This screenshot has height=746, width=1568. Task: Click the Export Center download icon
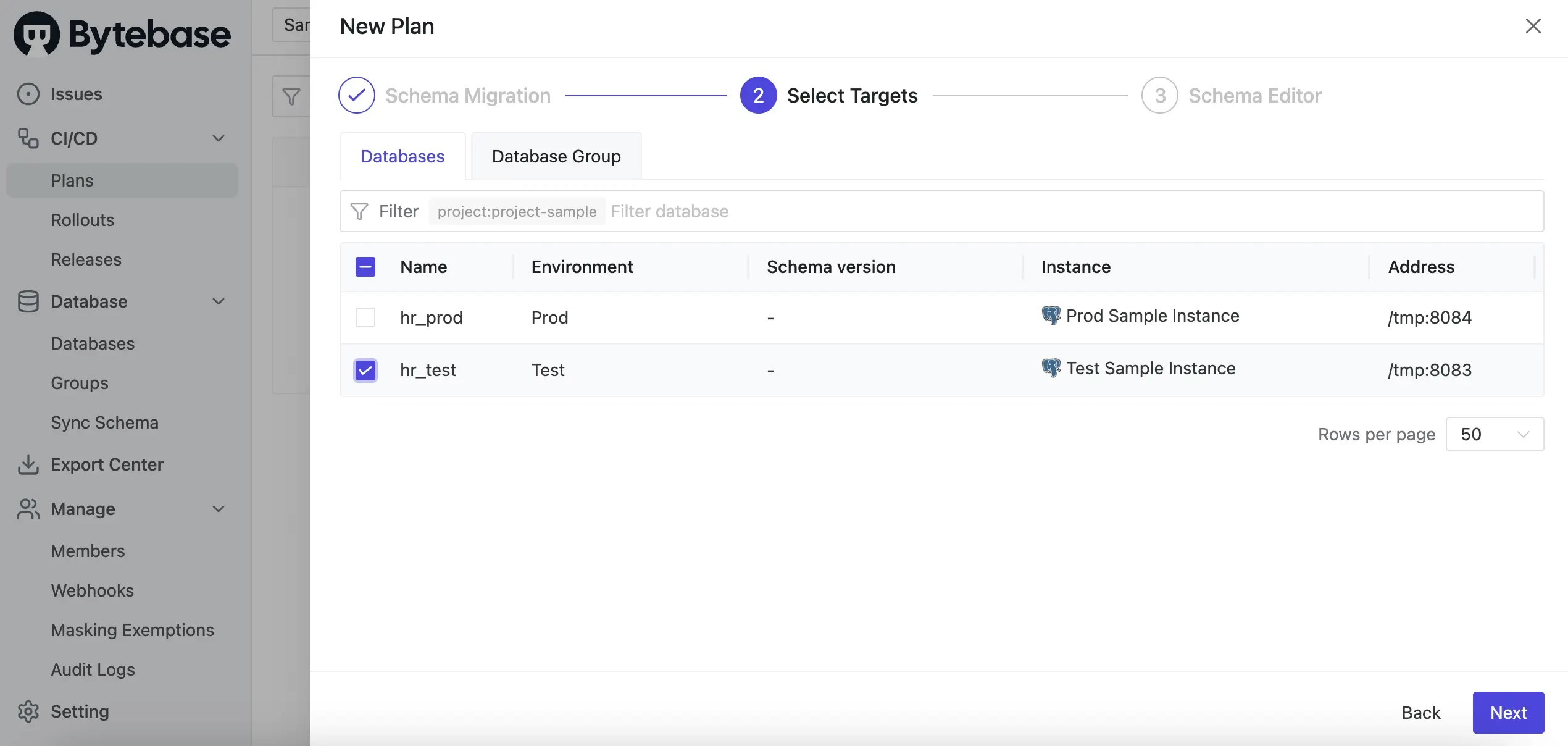click(28, 464)
